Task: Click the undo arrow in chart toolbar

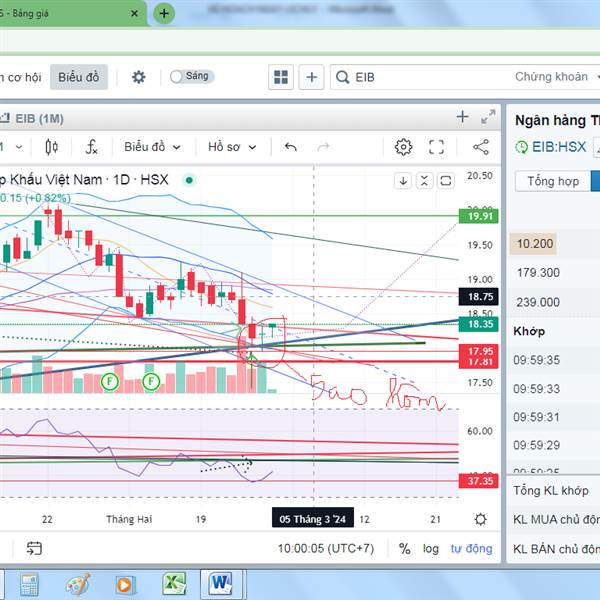Action: coord(291,147)
